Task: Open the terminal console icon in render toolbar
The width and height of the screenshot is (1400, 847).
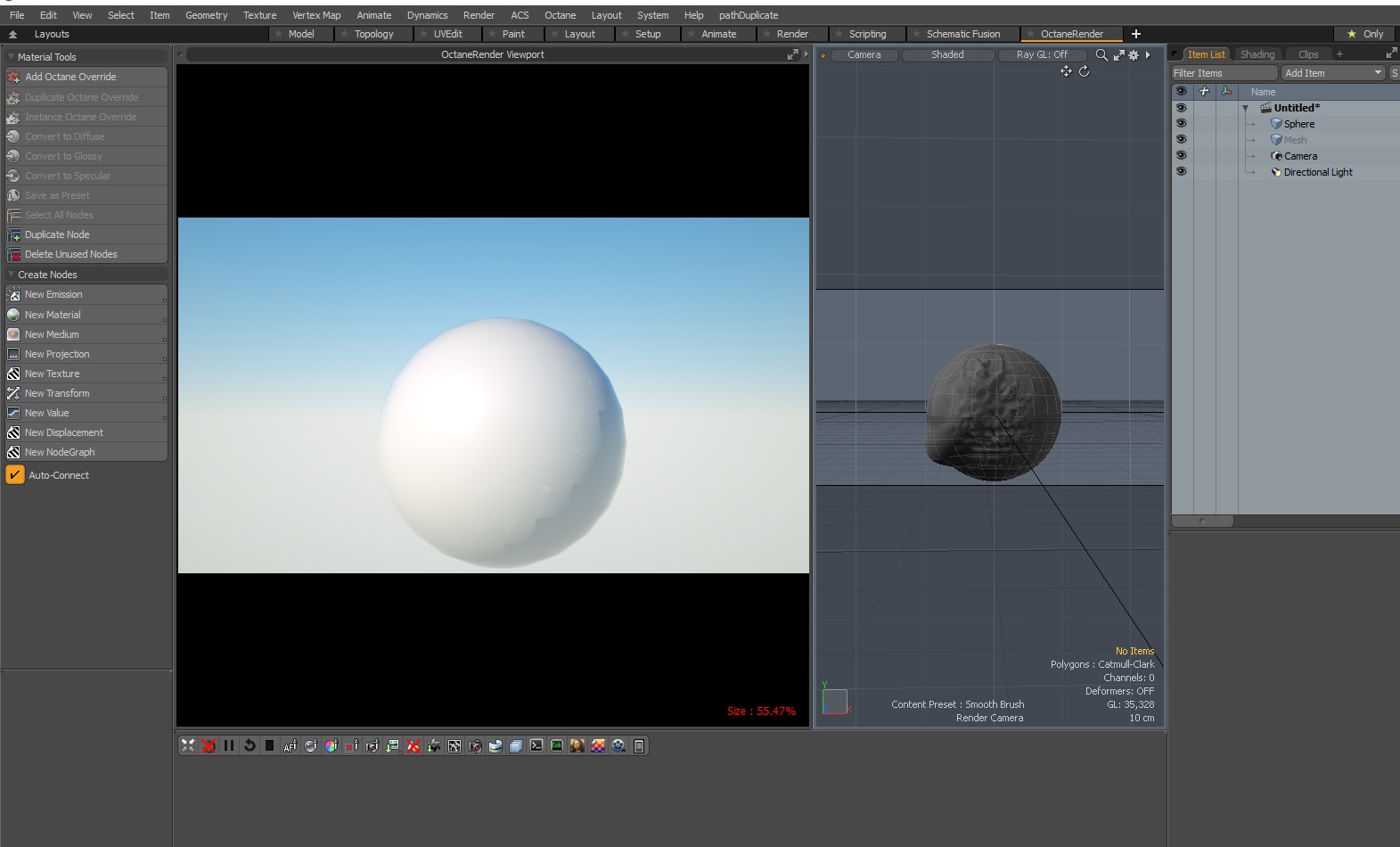Action: point(536,746)
